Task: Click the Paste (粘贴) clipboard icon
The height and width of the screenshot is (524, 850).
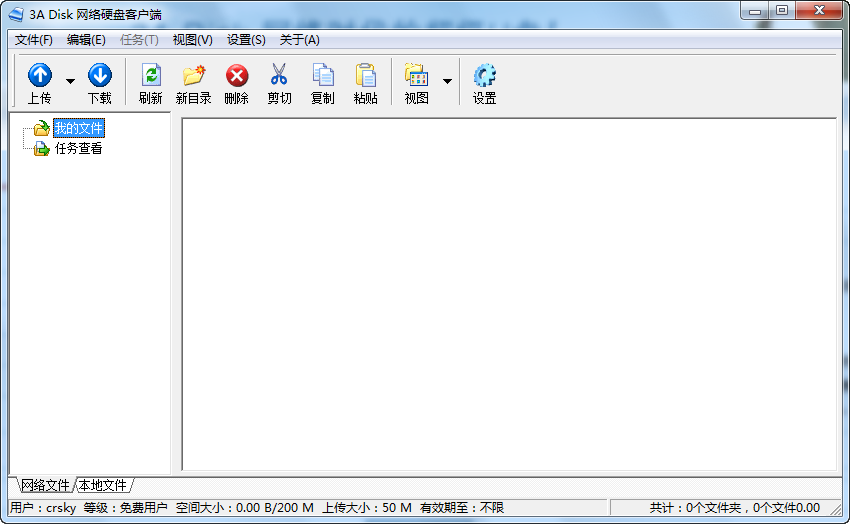Action: tap(366, 75)
